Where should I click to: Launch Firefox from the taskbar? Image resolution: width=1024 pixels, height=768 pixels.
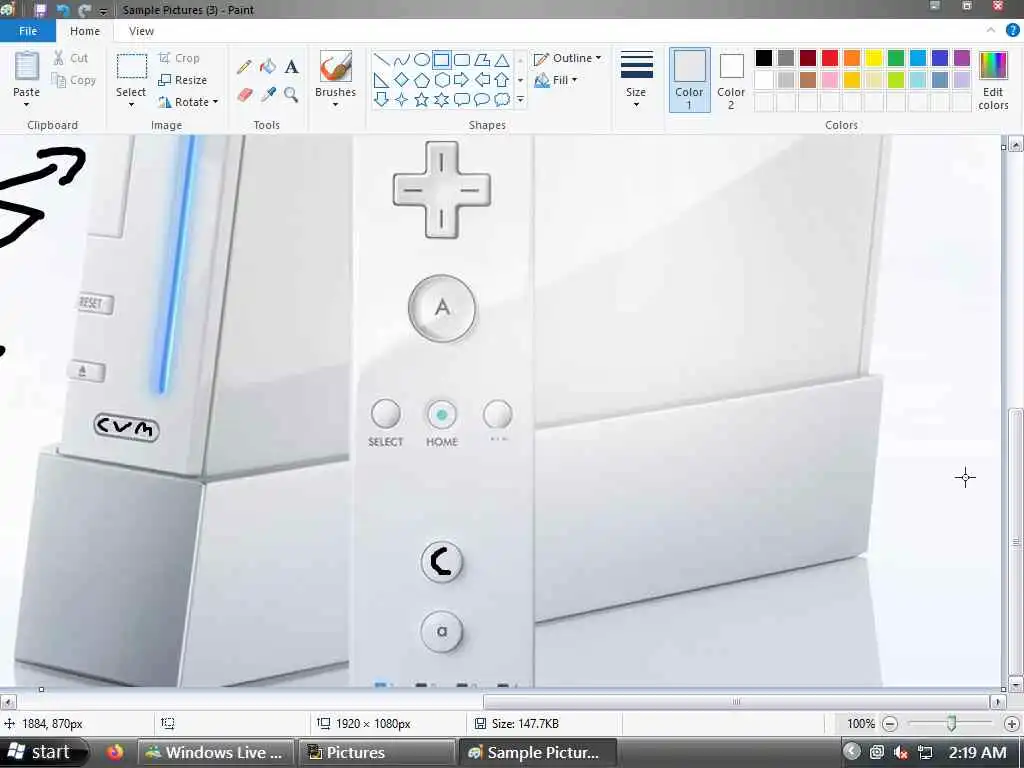[116, 752]
